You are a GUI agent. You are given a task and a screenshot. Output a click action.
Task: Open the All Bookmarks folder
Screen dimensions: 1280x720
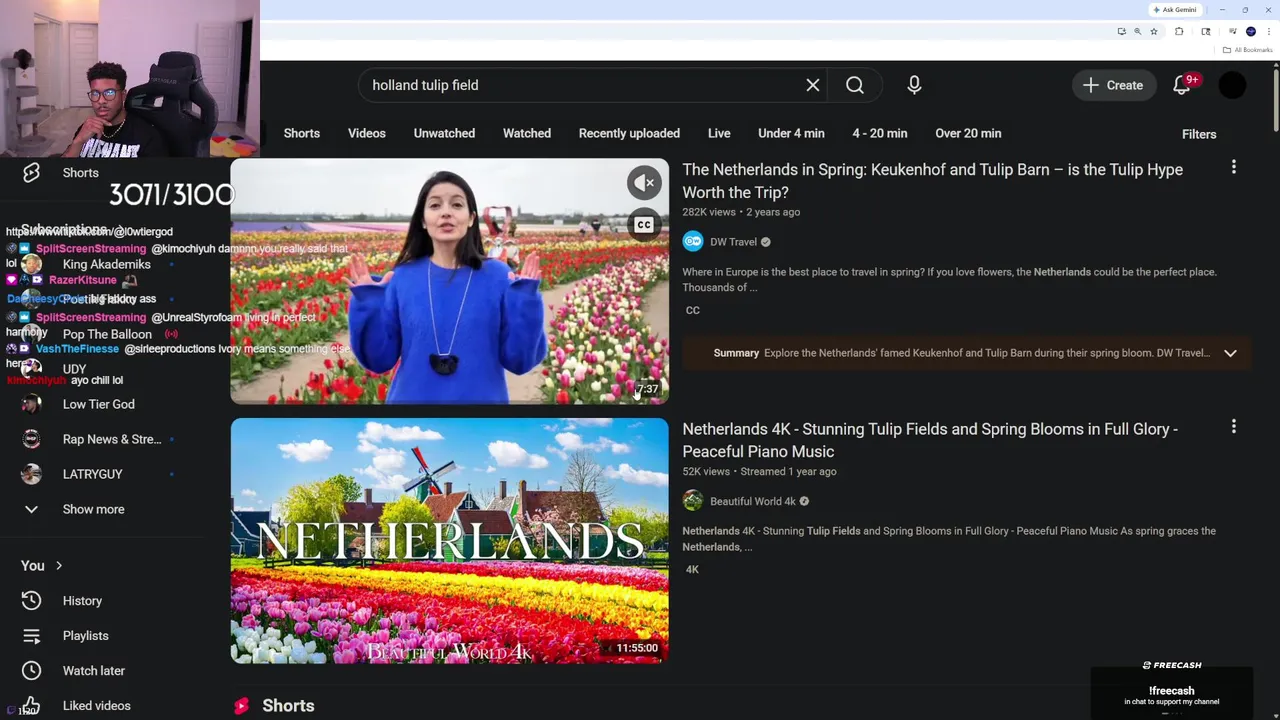1247,50
